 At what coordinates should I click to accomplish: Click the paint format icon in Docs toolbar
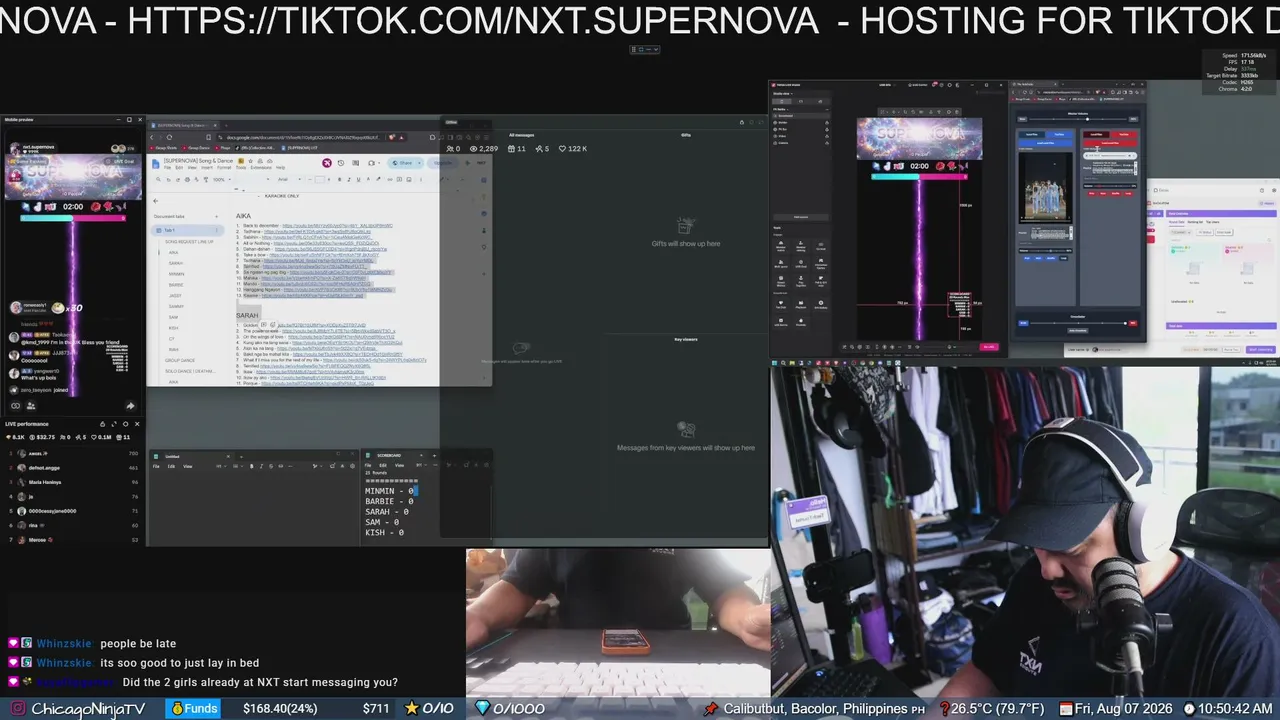click(x=204, y=180)
